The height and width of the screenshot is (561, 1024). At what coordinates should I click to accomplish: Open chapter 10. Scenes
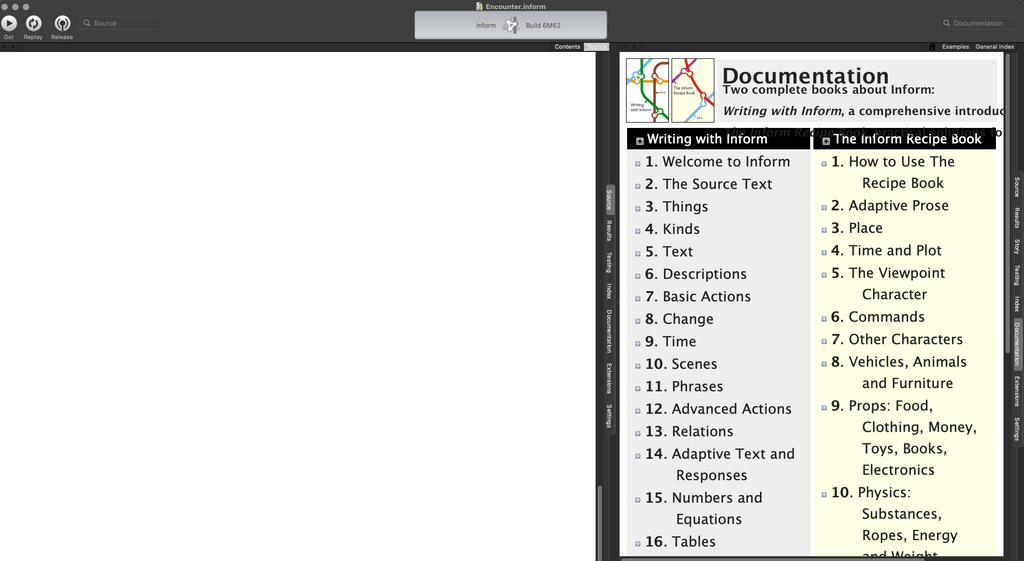(681, 364)
